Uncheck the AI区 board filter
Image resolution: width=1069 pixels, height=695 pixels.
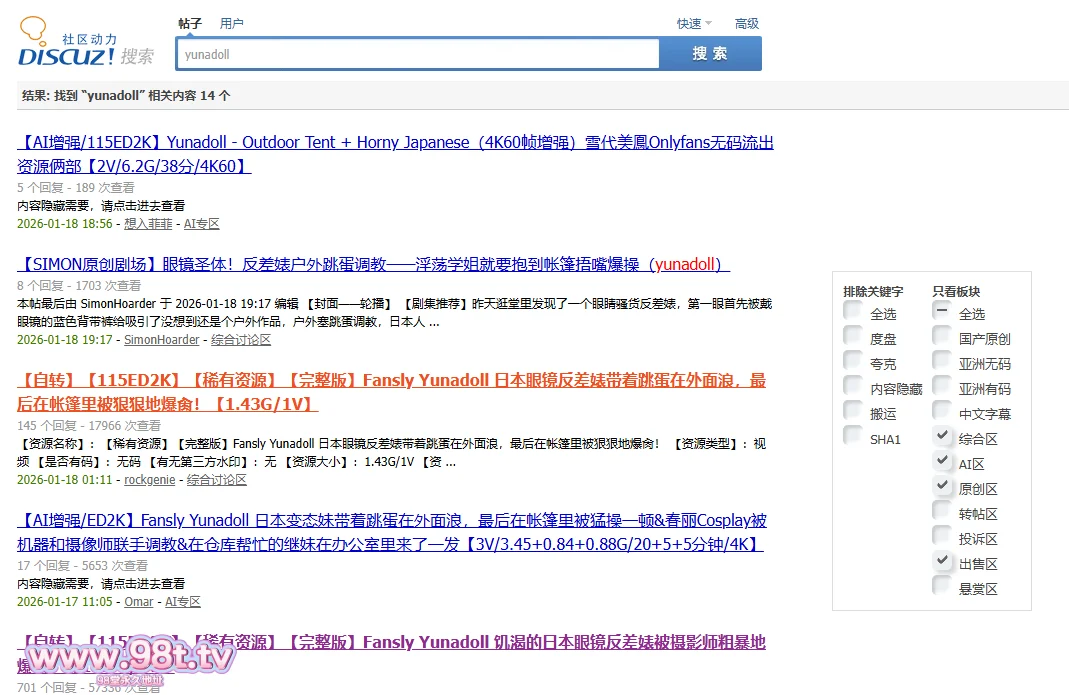tap(942, 462)
